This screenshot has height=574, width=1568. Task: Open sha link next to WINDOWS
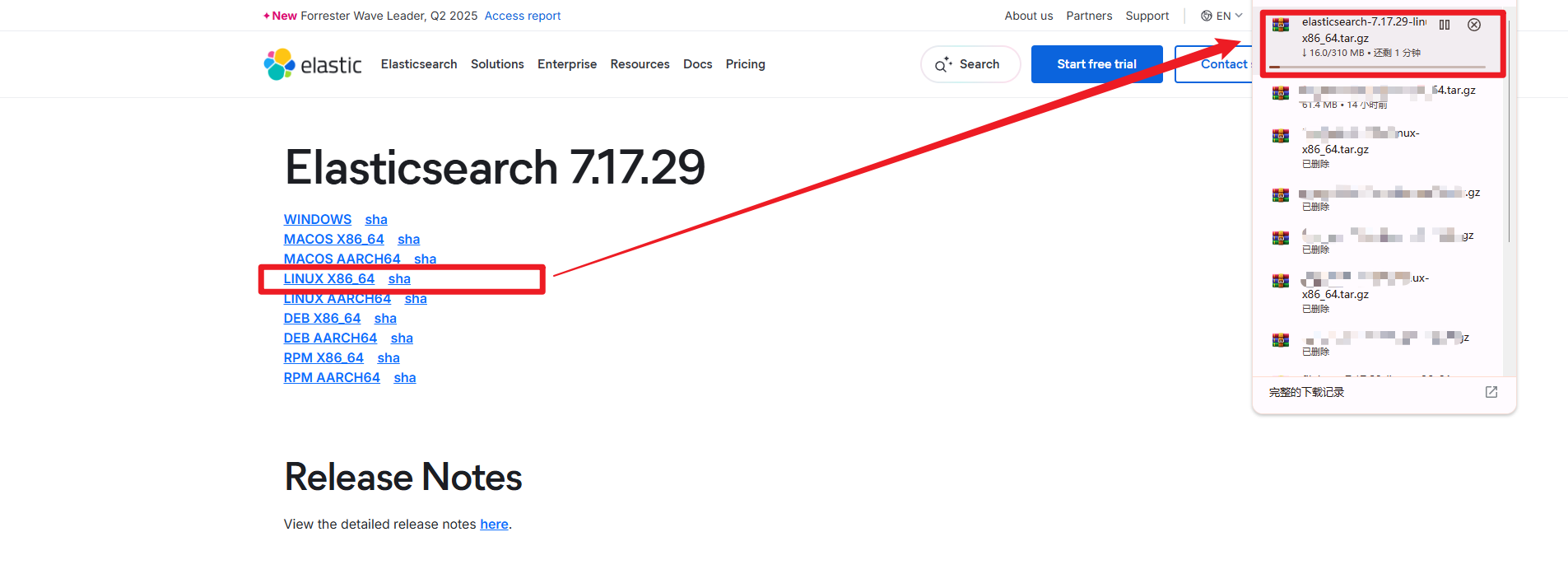coord(376,219)
